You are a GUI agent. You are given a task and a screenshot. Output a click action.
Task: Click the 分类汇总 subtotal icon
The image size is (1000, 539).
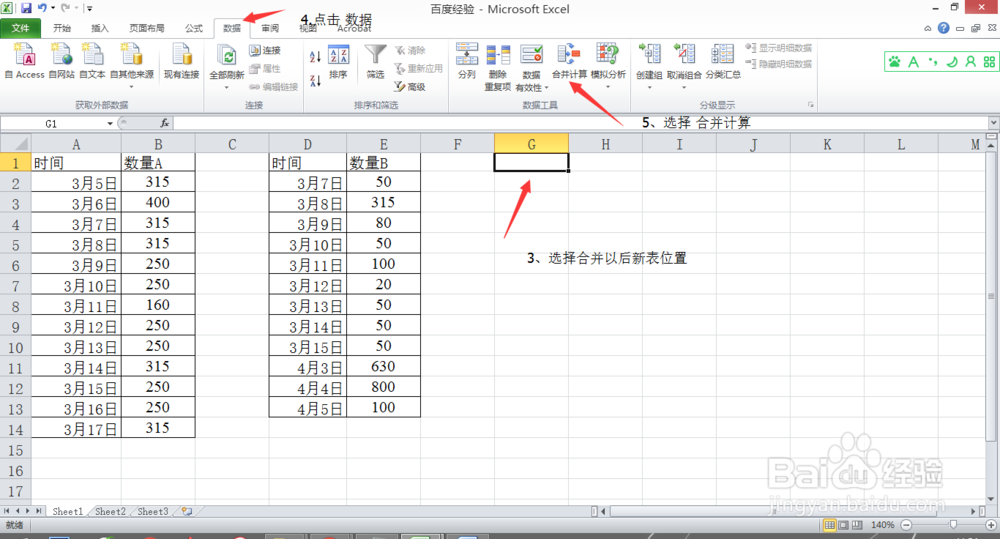tap(723, 62)
